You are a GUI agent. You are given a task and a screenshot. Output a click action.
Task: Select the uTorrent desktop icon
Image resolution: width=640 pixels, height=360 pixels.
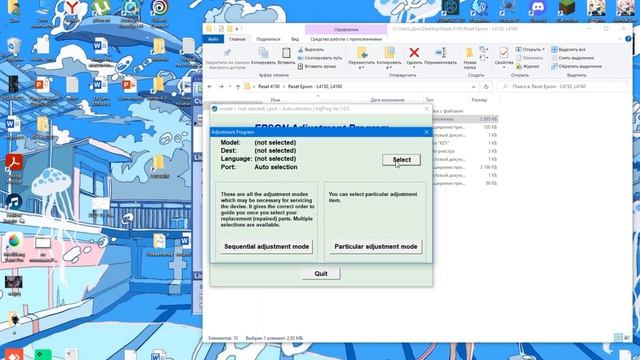click(101, 10)
